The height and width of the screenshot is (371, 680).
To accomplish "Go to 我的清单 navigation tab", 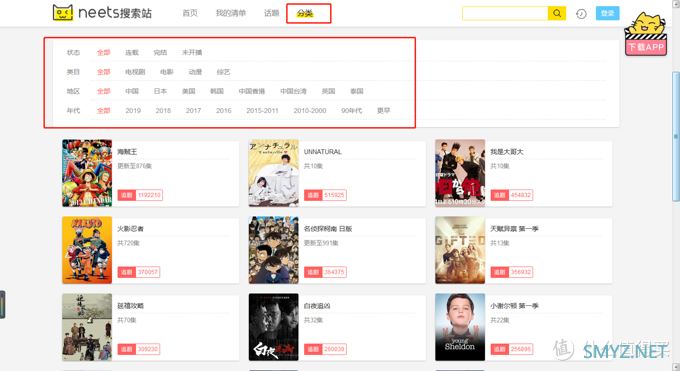I will (x=231, y=13).
